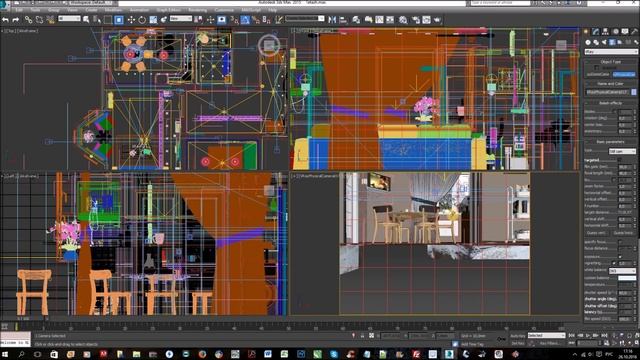Select the Geometry category in Create panel
This screenshot has height=360, width=640.
pyautogui.click(x=588, y=42)
